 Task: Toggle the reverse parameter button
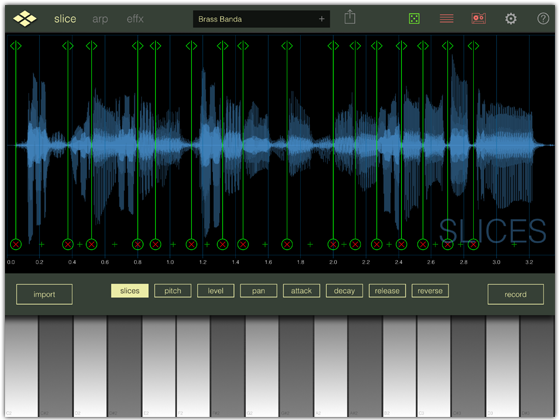(x=430, y=291)
